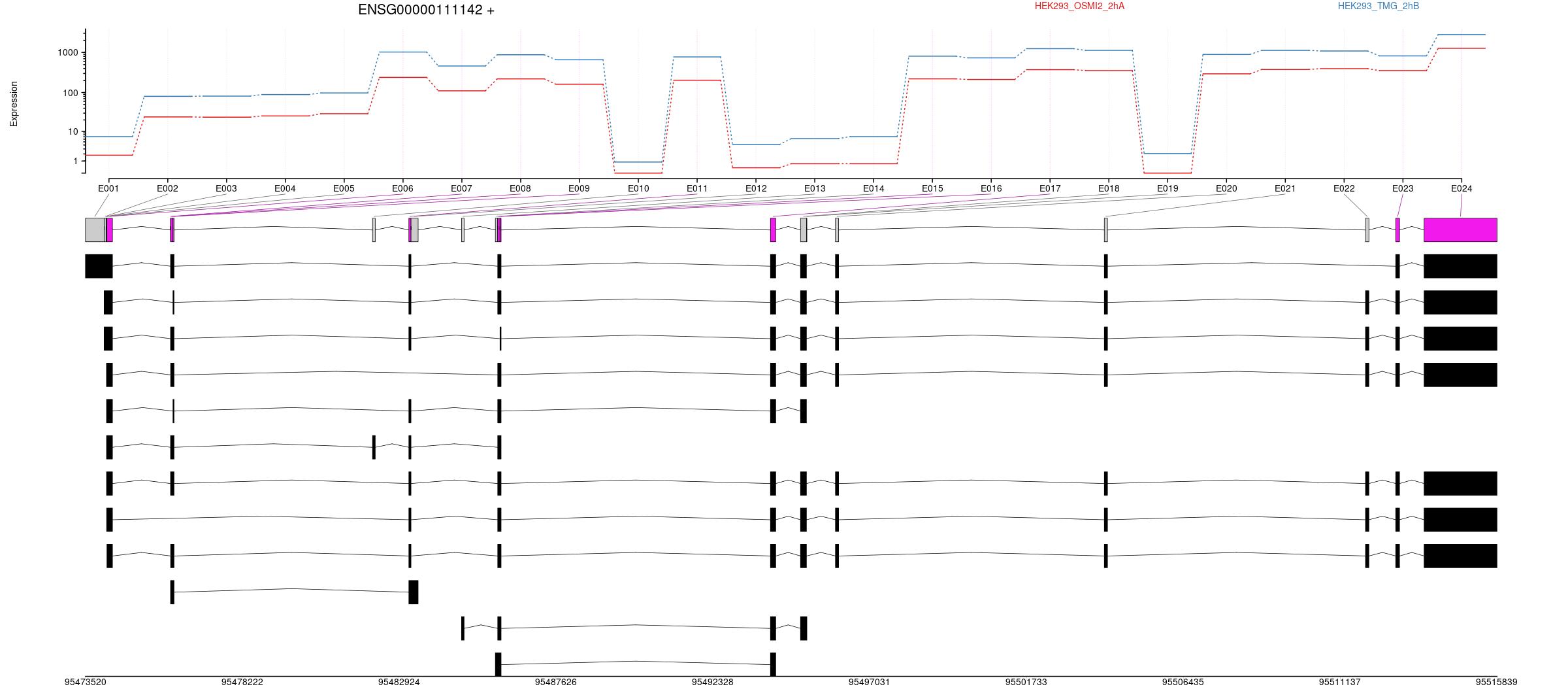Viewport: 1568px width, 693px height.
Task: Click exon label E001
Action: (108, 188)
